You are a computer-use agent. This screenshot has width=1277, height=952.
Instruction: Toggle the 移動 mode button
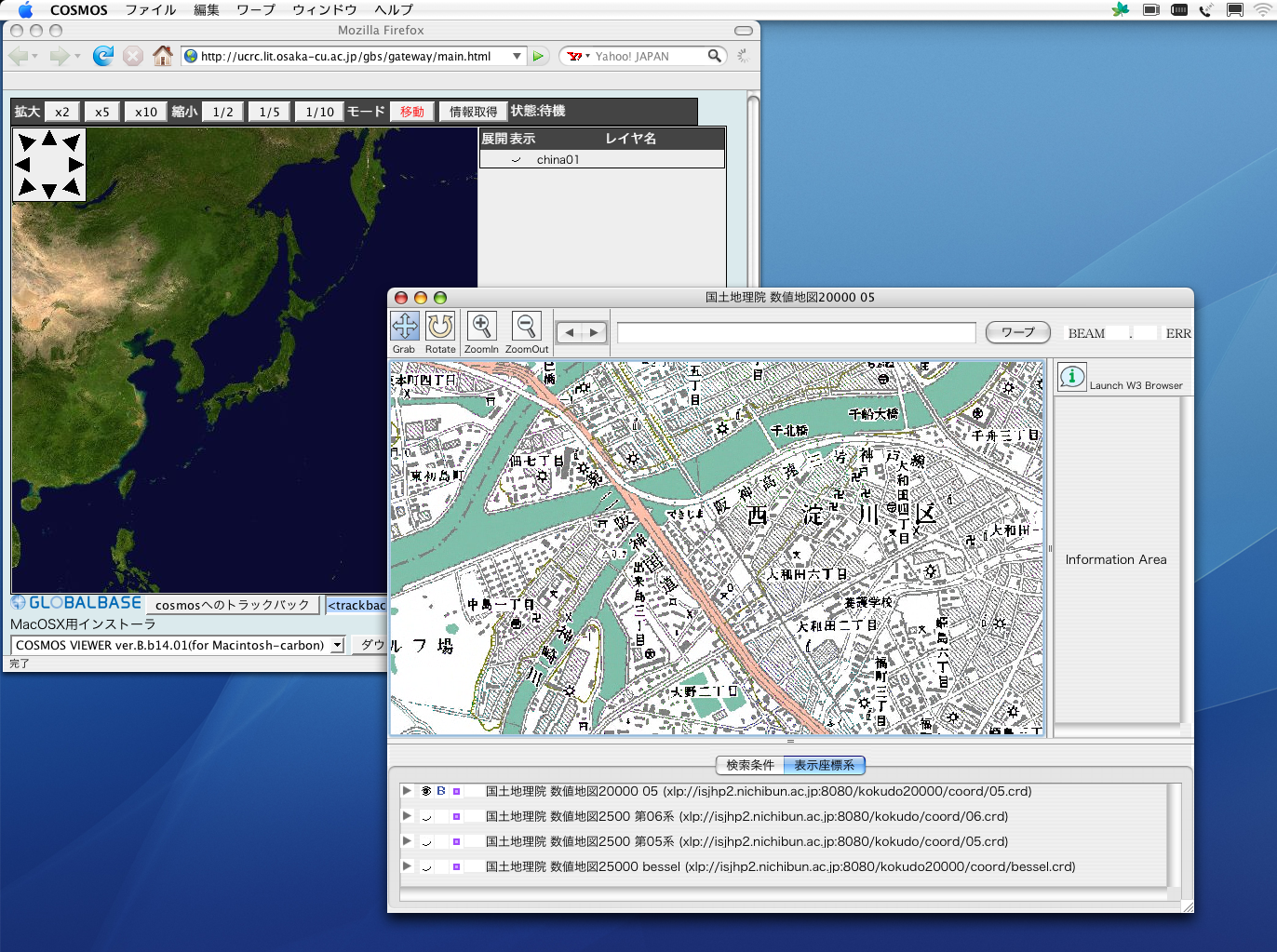(411, 112)
